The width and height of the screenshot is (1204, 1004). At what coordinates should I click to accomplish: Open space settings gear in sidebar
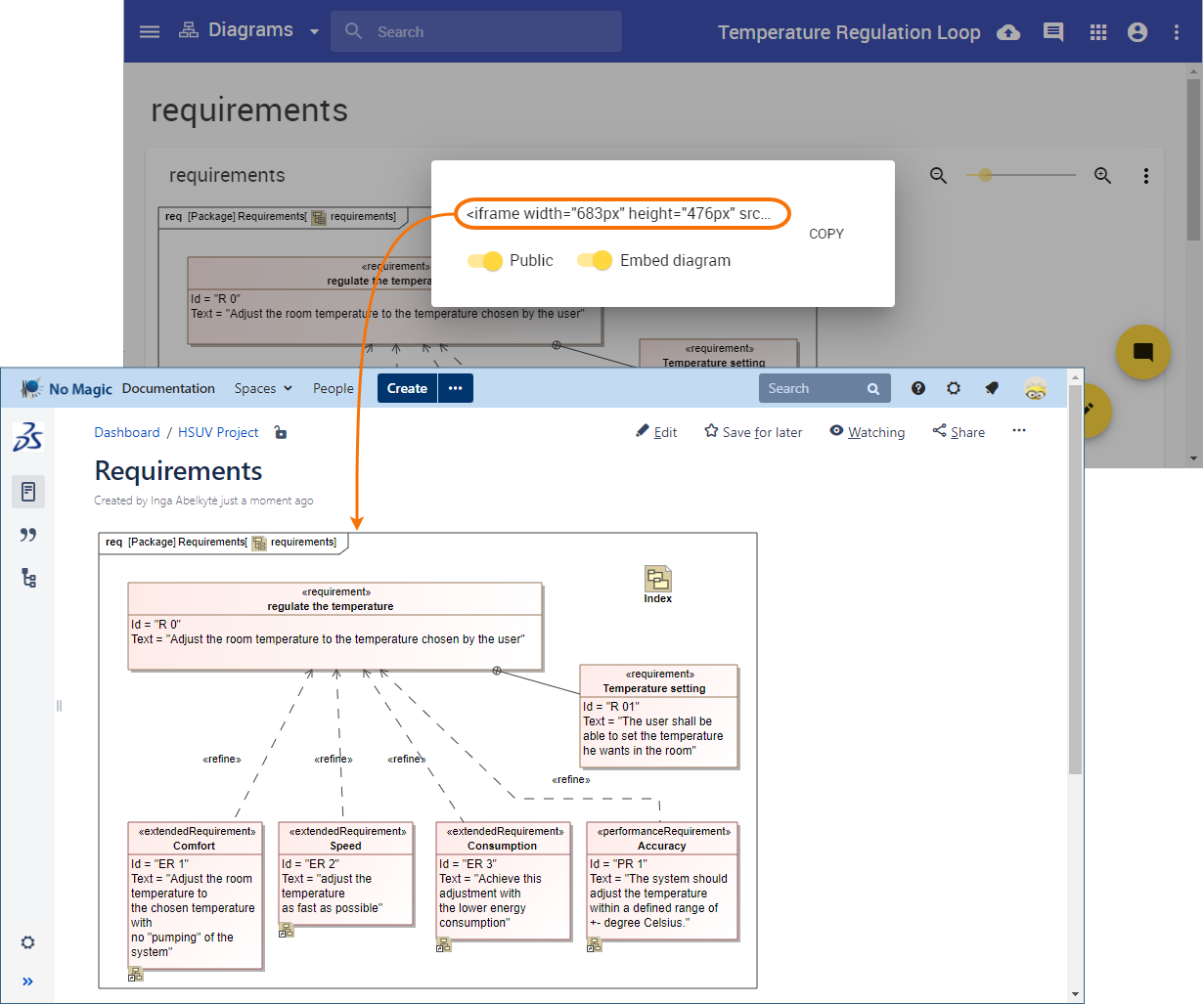pos(27,942)
